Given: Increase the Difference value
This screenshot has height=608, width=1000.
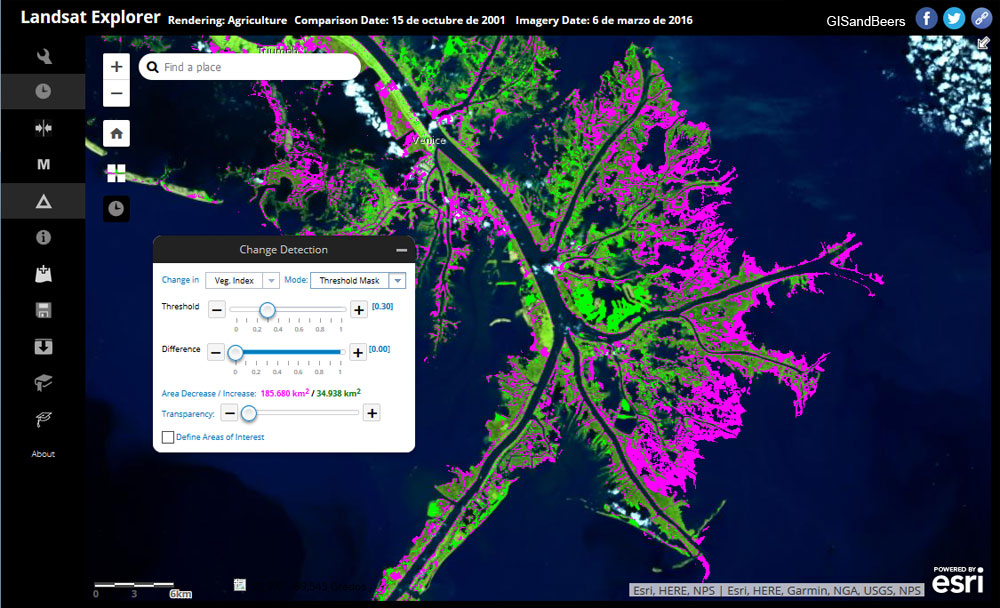Looking at the screenshot, I should [358, 353].
